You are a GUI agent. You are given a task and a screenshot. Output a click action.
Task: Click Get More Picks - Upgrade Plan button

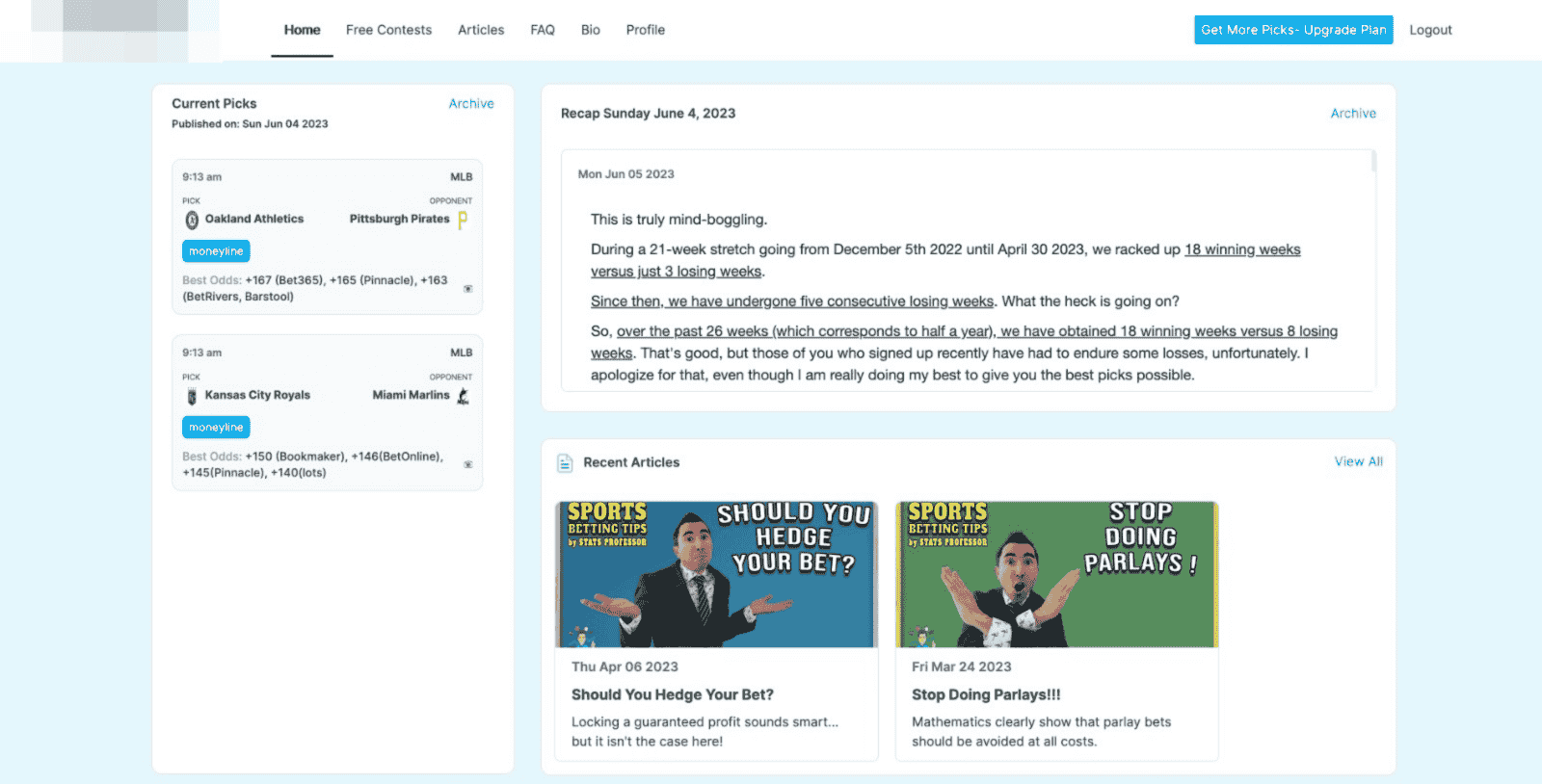click(1293, 30)
